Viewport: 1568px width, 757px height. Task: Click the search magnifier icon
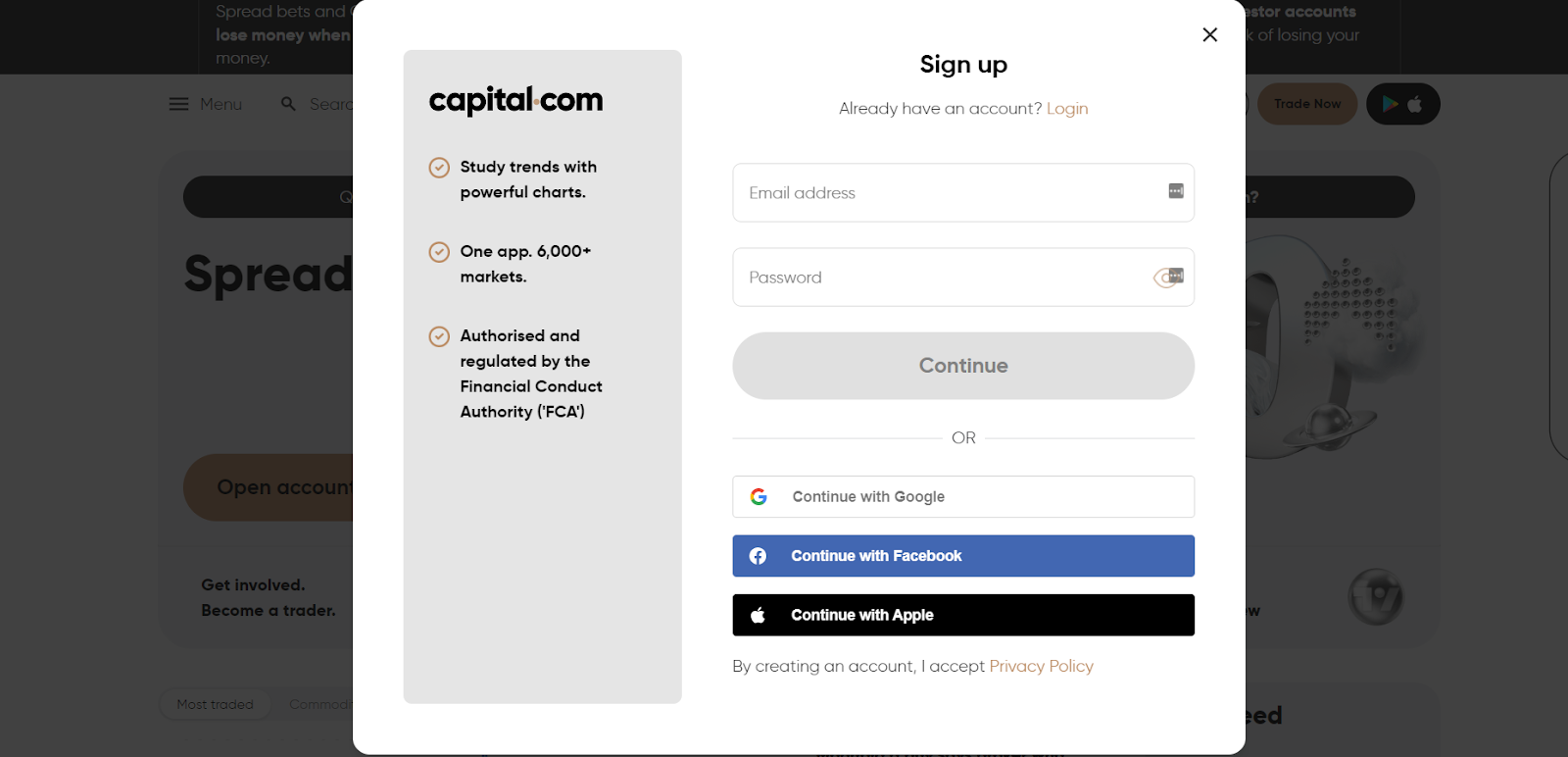[288, 104]
